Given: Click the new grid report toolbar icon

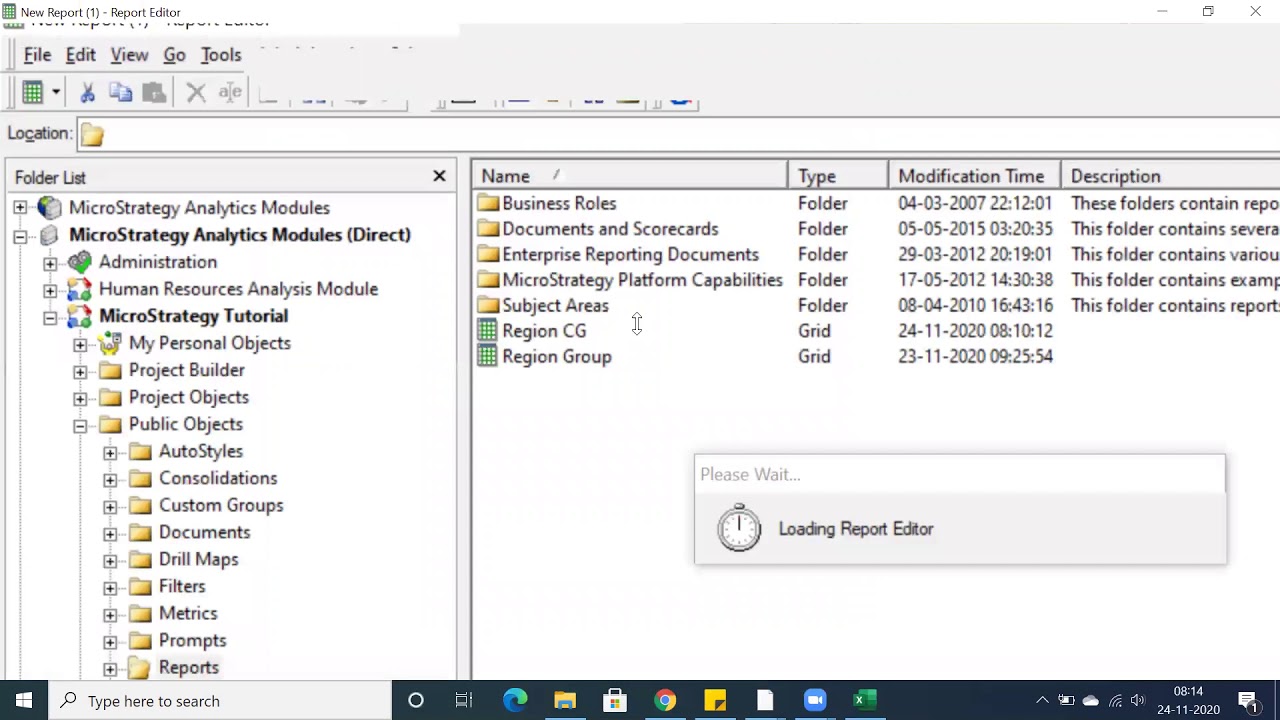Looking at the screenshot, I should pos(33,93).
